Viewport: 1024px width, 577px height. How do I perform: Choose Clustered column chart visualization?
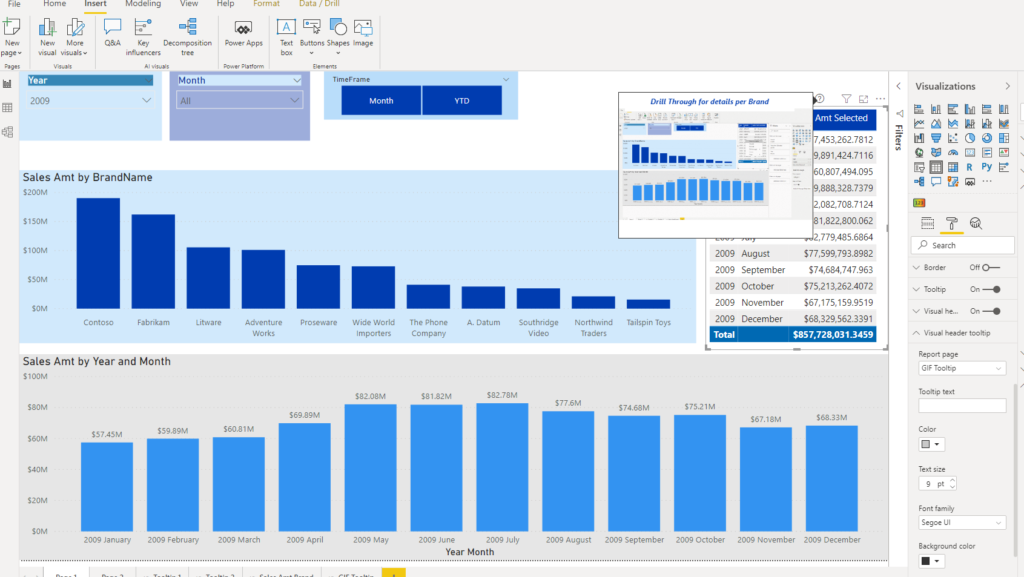point(970,109)
